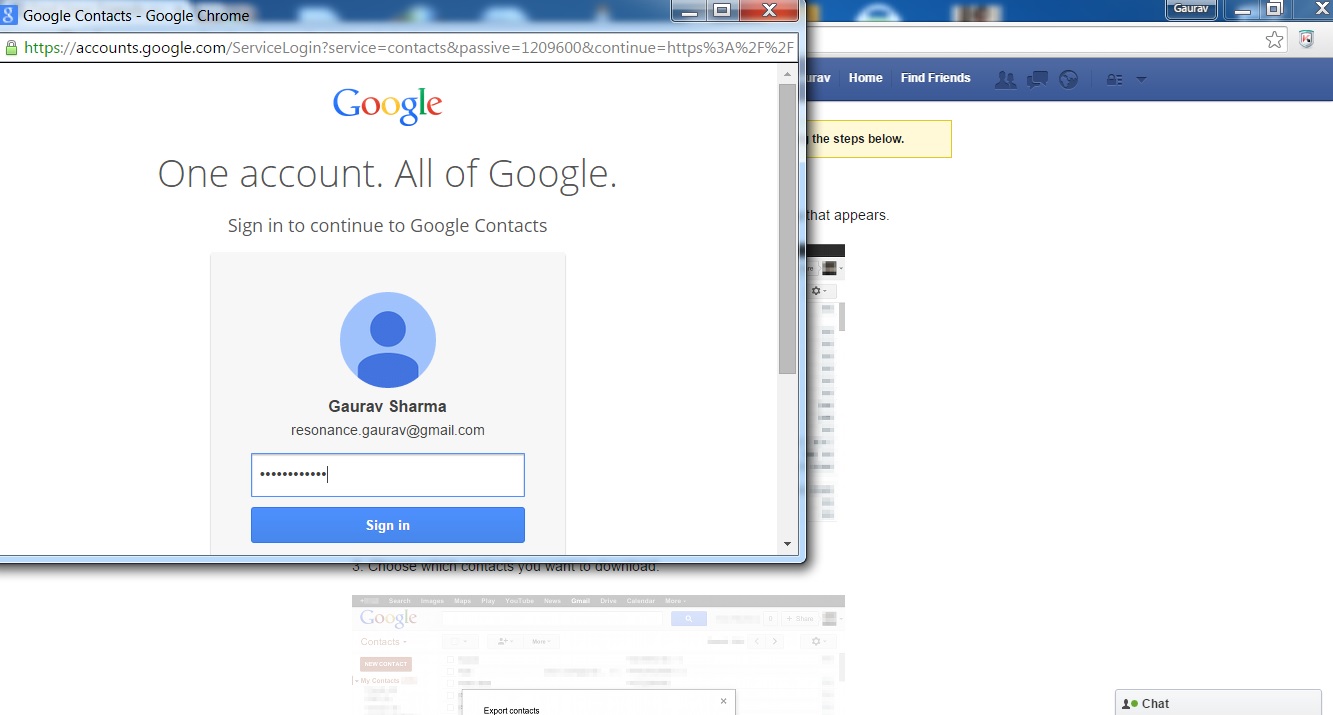The image size is (1333, 715).
Task: Click the Google Chrome icon in popup title bar
Action: 9,14
